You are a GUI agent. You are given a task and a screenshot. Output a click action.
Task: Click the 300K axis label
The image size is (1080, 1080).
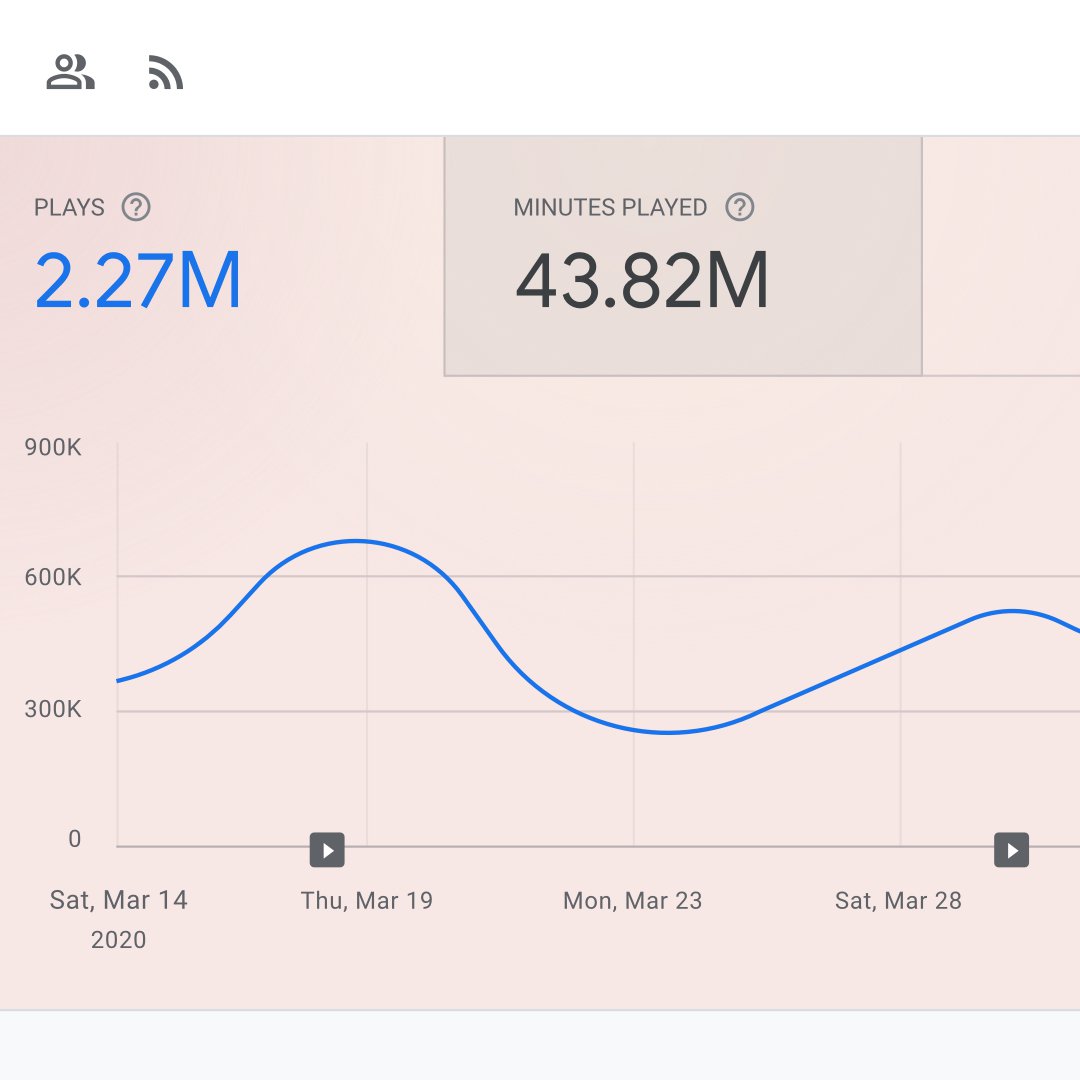[53, 709]
